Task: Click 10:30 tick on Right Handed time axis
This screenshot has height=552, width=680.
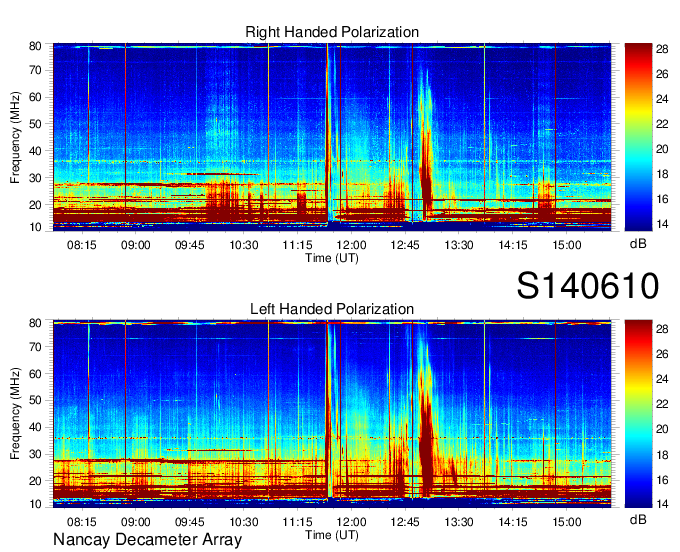Action: 243,245
